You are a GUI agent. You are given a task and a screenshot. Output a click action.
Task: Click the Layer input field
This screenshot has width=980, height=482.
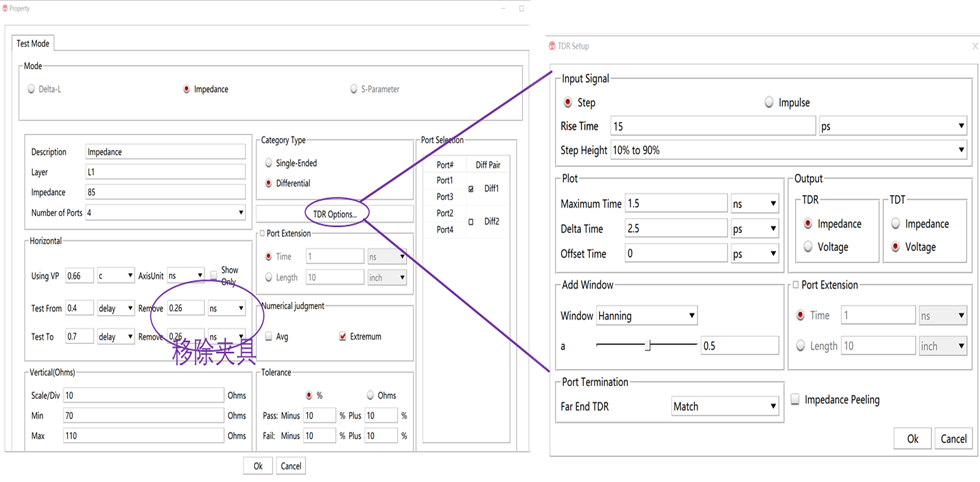(x=166, y=172)
